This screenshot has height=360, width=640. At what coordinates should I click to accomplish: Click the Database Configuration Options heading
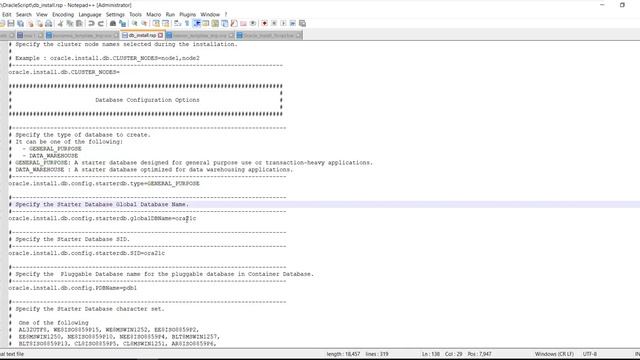[147, 100]
